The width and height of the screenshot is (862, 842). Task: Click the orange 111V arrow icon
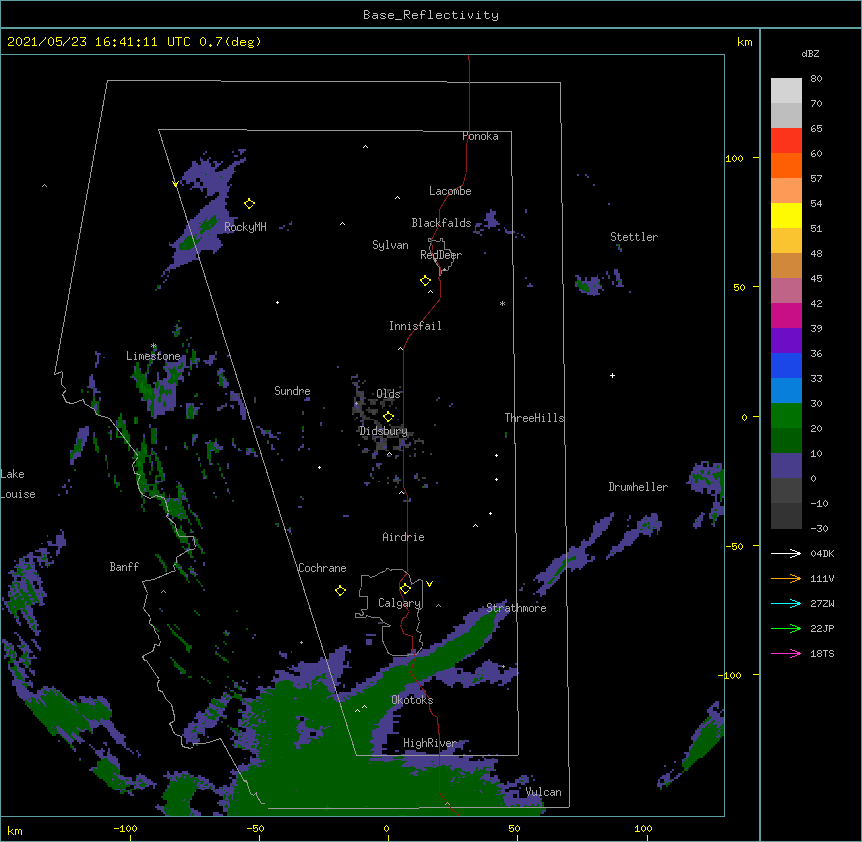click(x=786, y=578)
